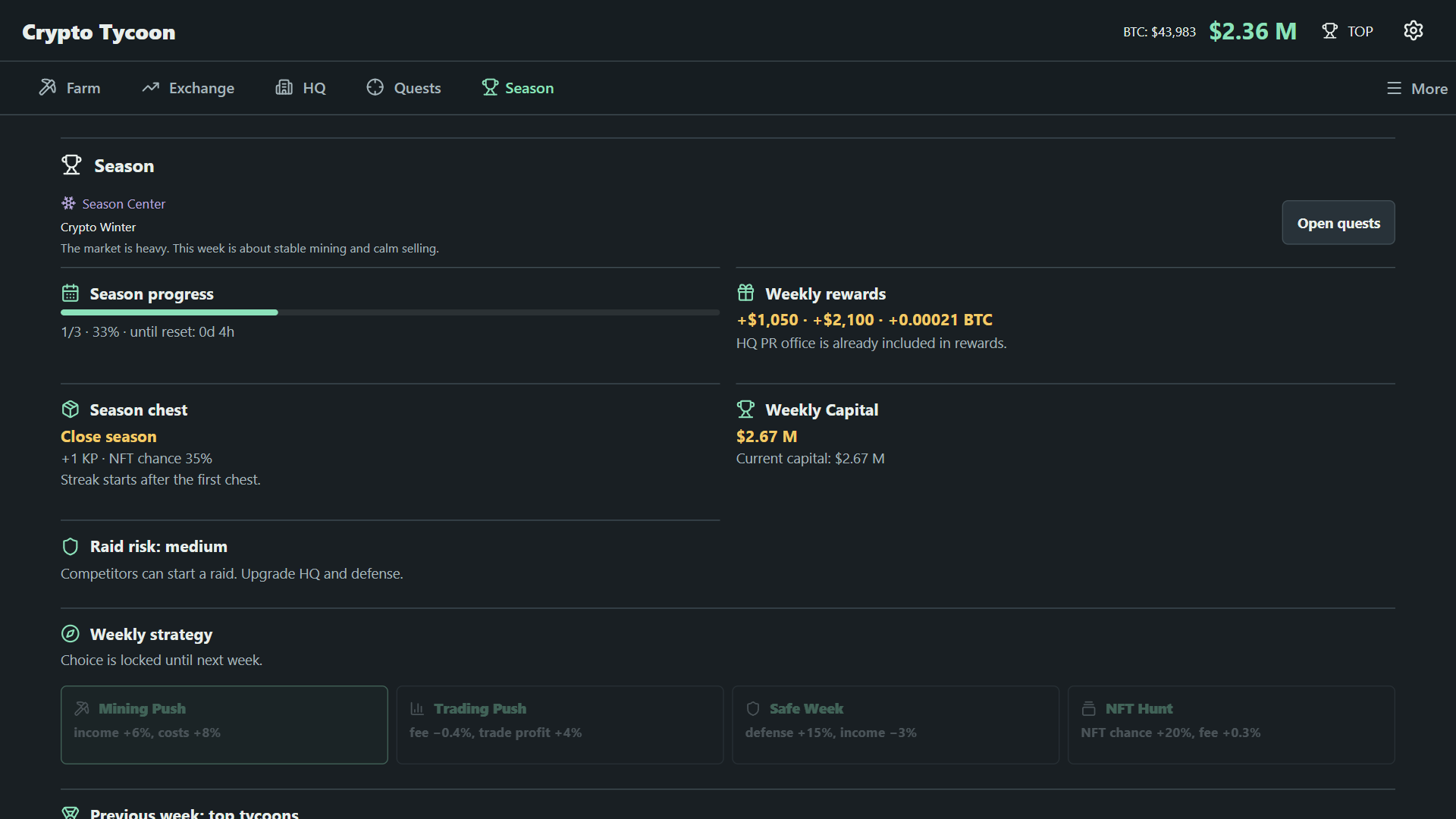Click the Season tab trophy icon
1456x819 pixels.
pos(490,87)
